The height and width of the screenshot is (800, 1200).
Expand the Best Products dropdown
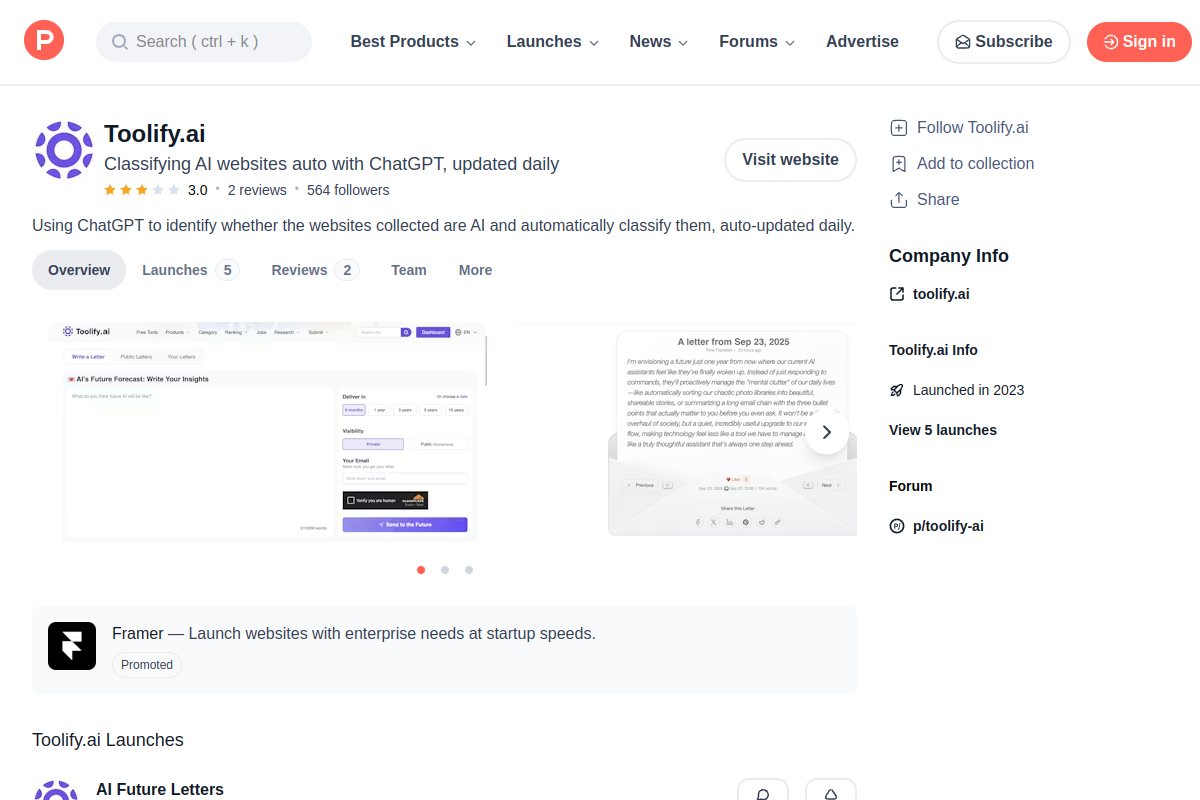[412, 41]
